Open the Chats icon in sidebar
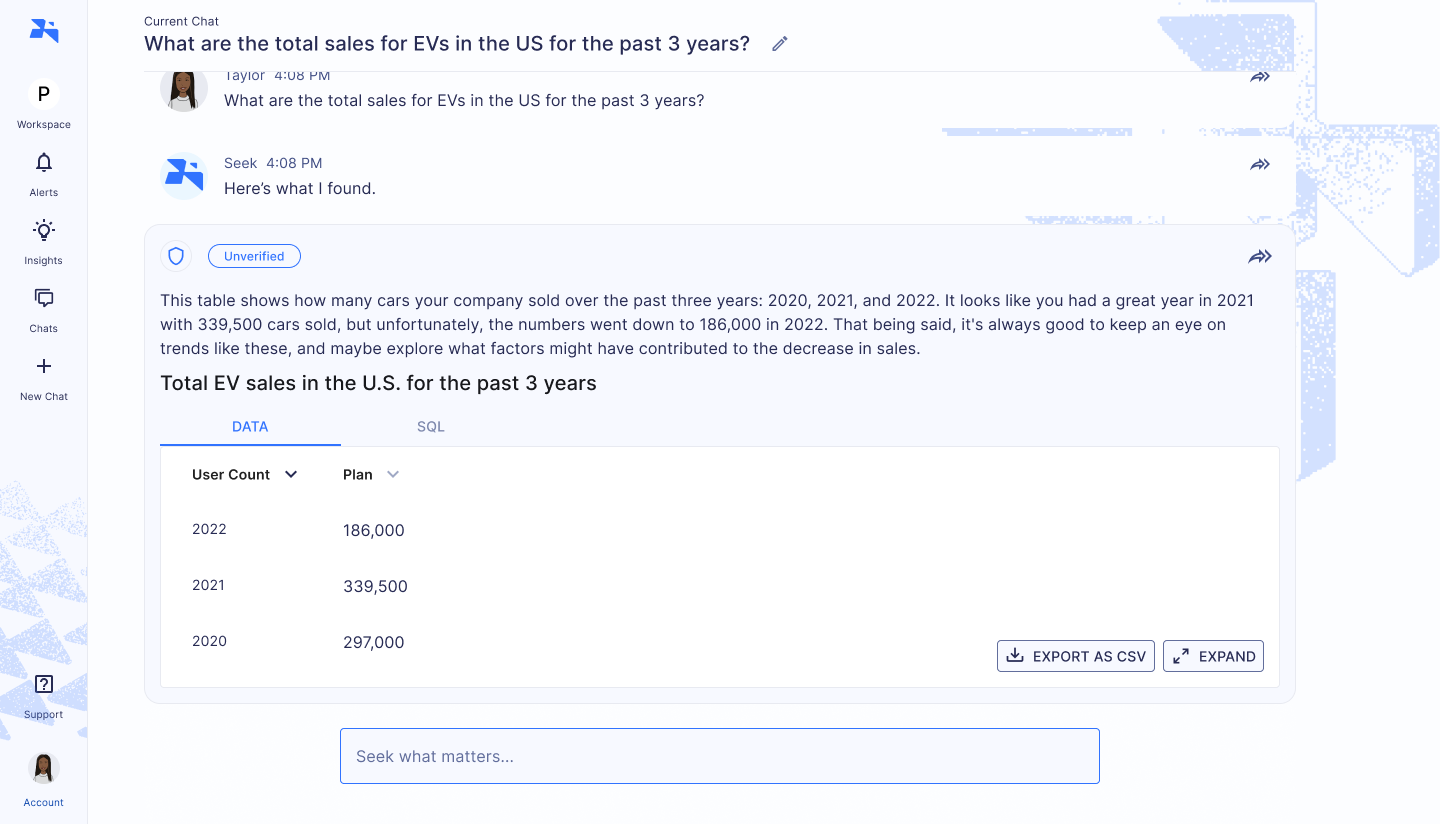The width and height of the screenshot is (1440, 824). [x=44, y=298]
